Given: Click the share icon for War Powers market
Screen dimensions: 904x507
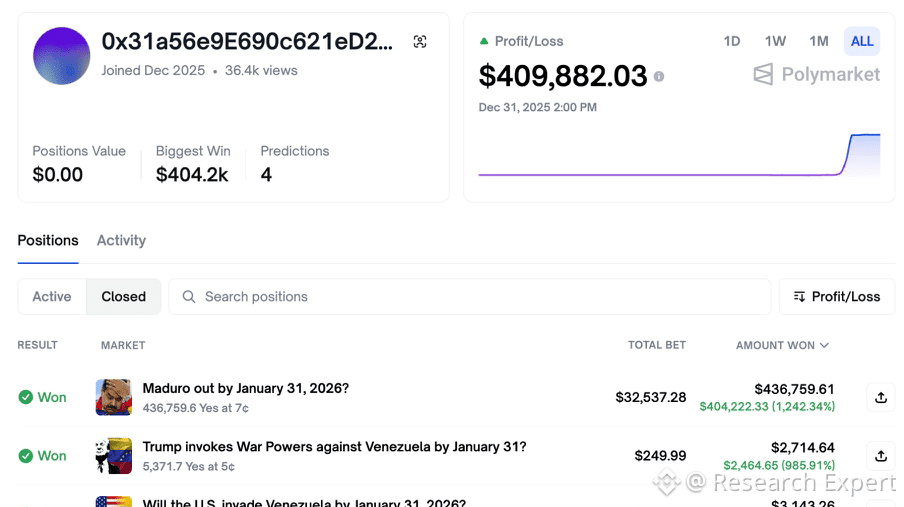Looking at the screenshot, I should click(880, 456).
